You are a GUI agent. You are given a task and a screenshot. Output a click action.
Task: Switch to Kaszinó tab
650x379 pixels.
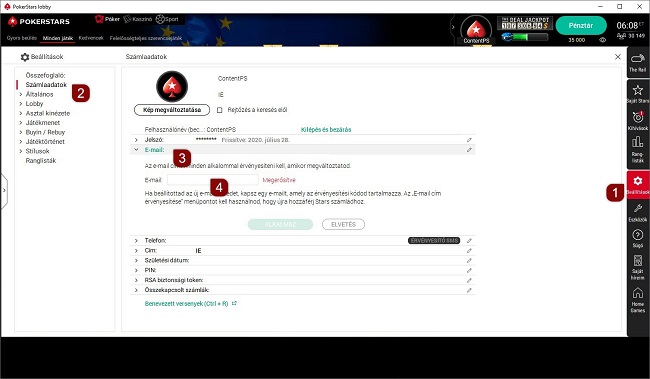[x=138, y=19]
